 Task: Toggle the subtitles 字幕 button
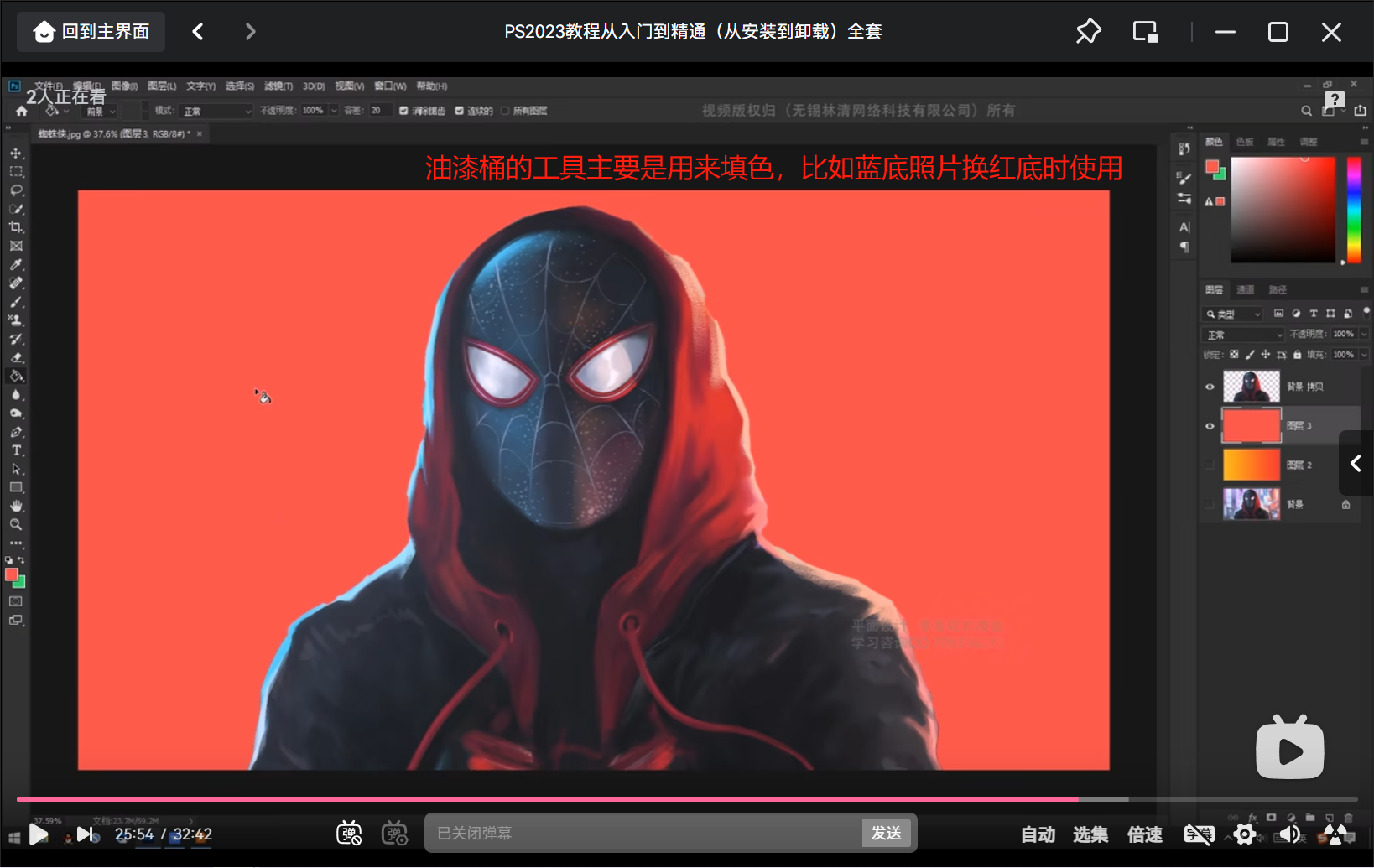pos(1199,834)
